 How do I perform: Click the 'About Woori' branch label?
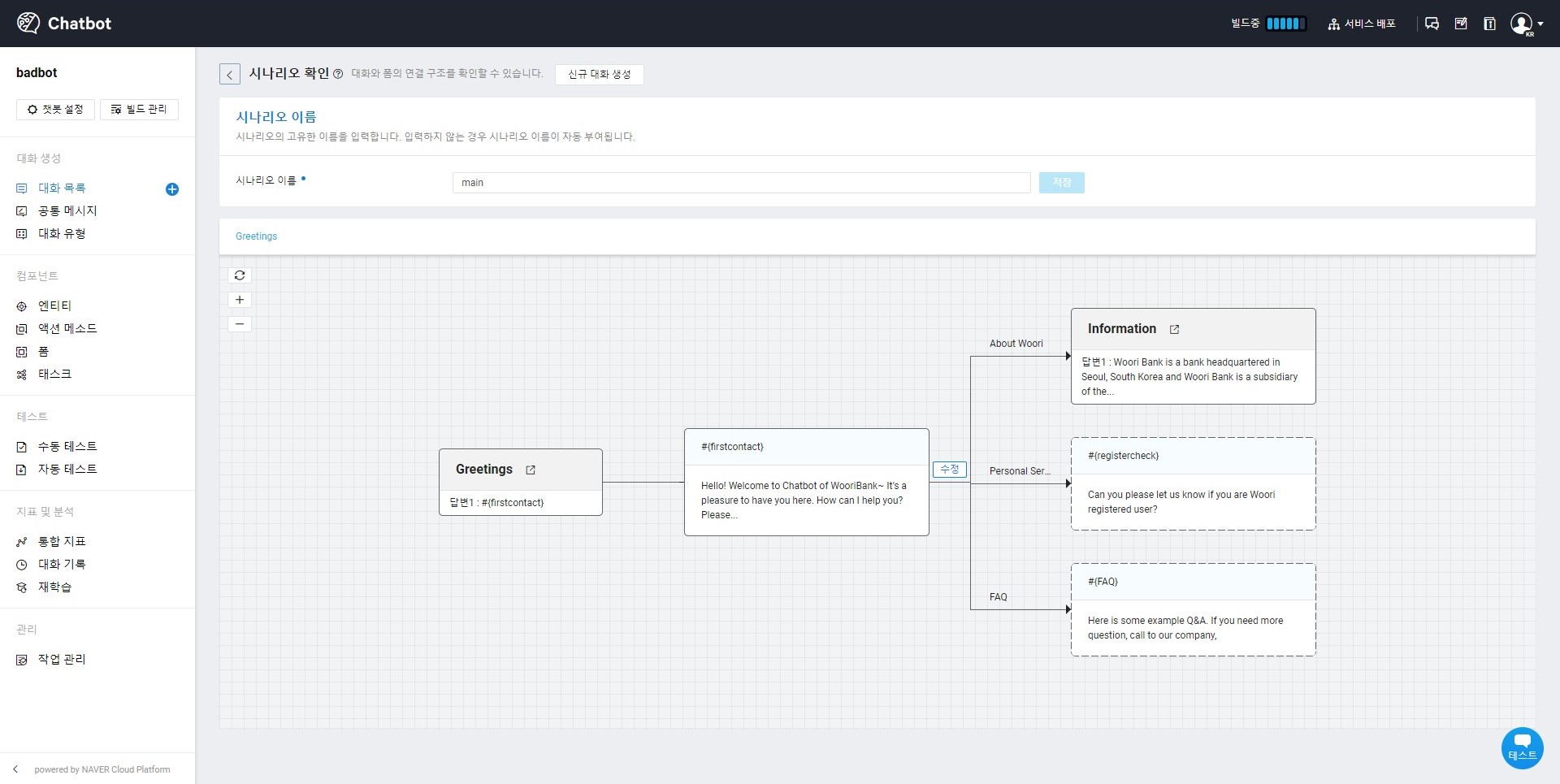click(x=1016, y=344)
